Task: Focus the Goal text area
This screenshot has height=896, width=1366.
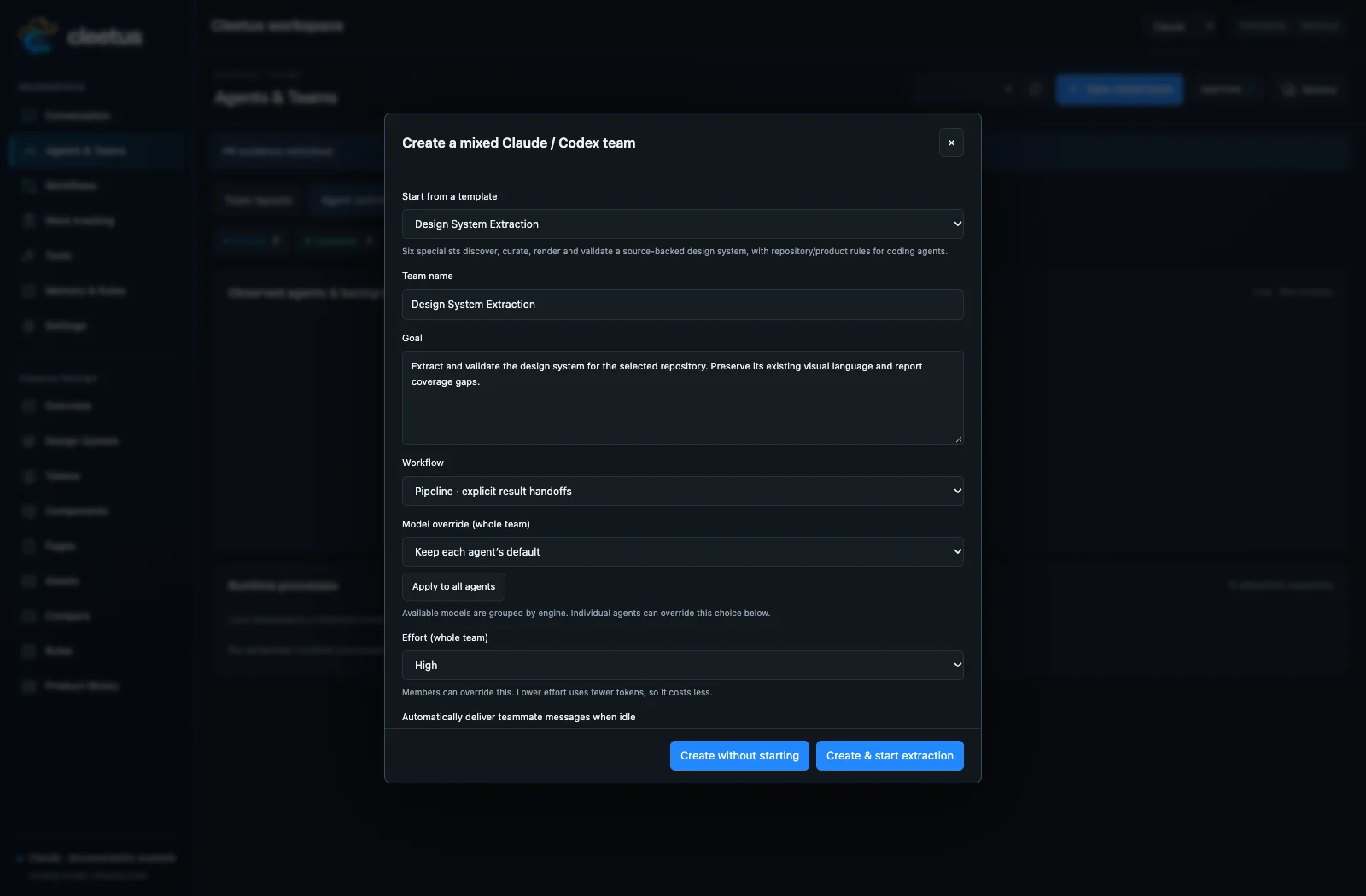Action: click(683, 398)
